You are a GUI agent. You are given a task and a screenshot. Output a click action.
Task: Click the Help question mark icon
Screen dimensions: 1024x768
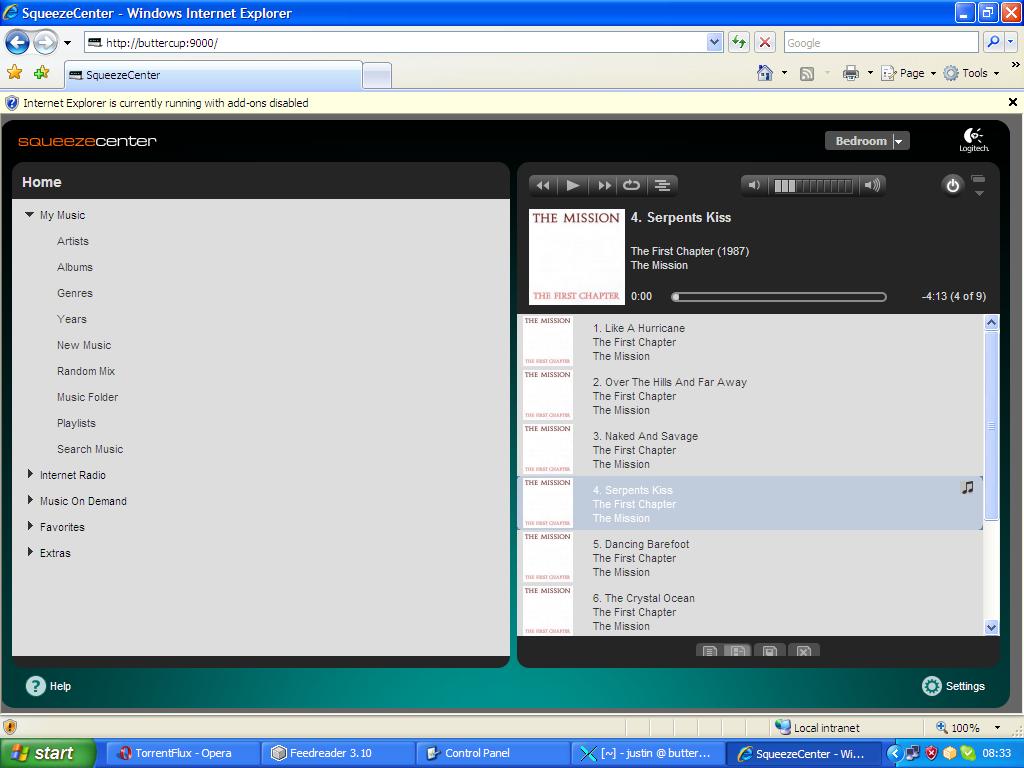coord(36,686)
